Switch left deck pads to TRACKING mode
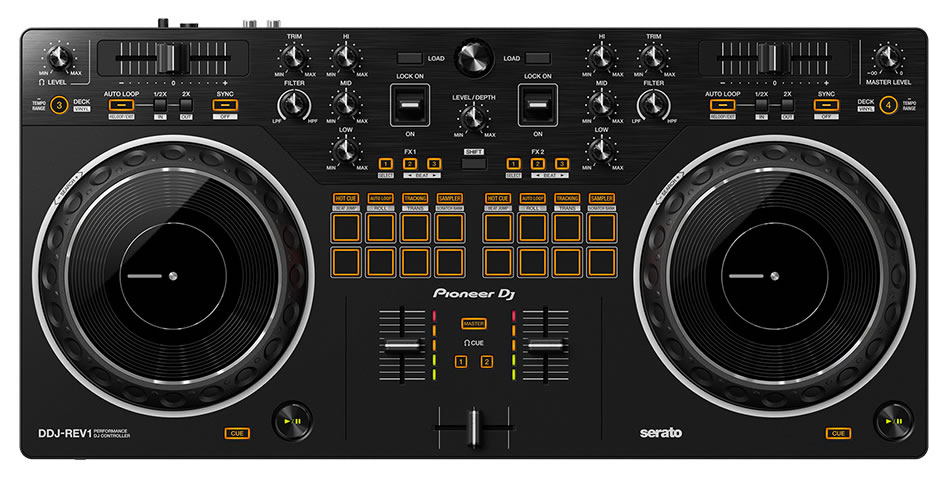Viewport: 943px width, 478px height. pyautogui.click(x=415, y=198)
